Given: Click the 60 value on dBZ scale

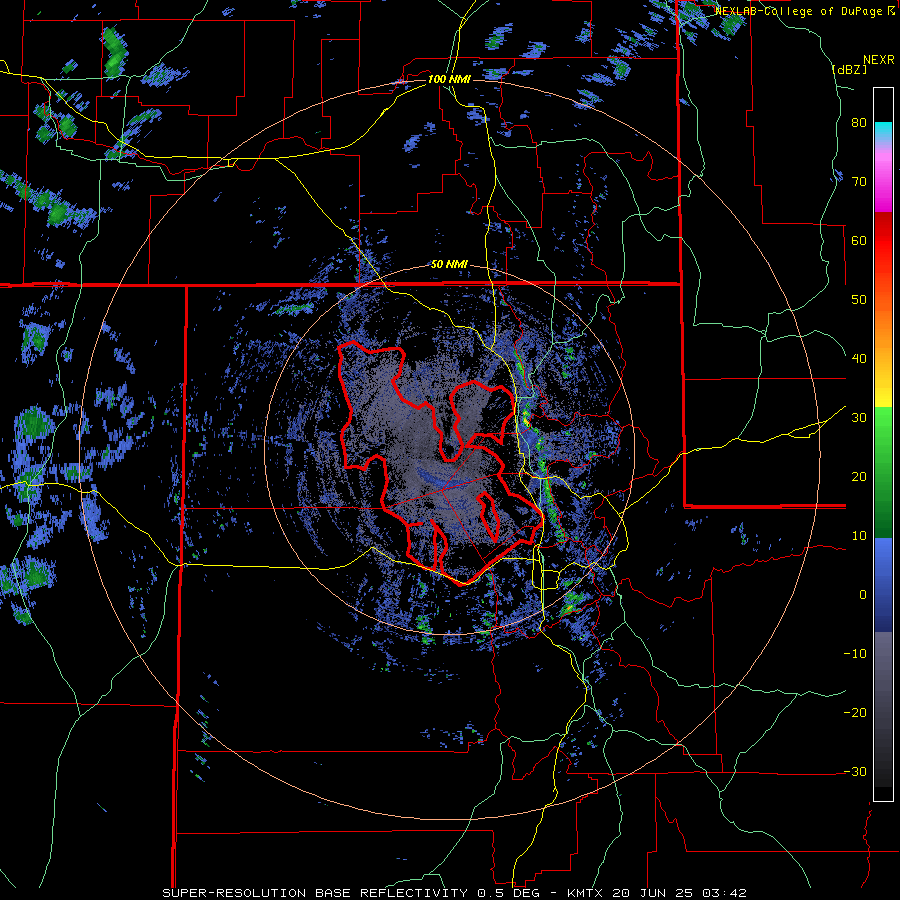Looking at the screenshot, I should 859,240.
